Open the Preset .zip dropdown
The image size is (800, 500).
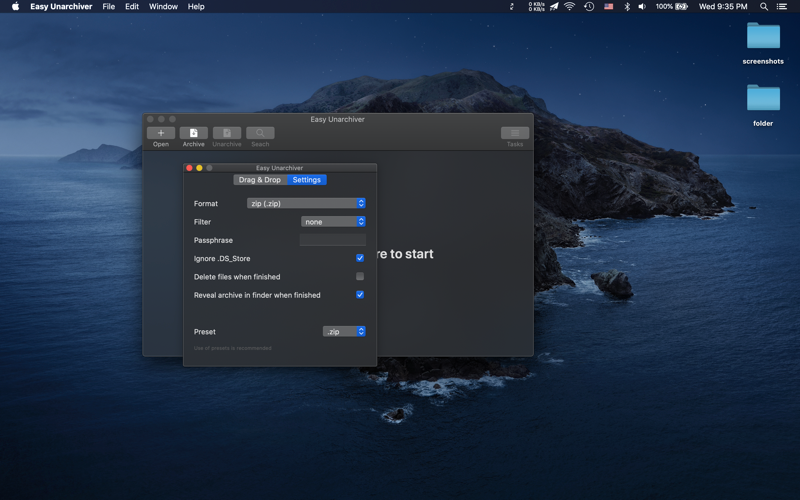[344, 332]
